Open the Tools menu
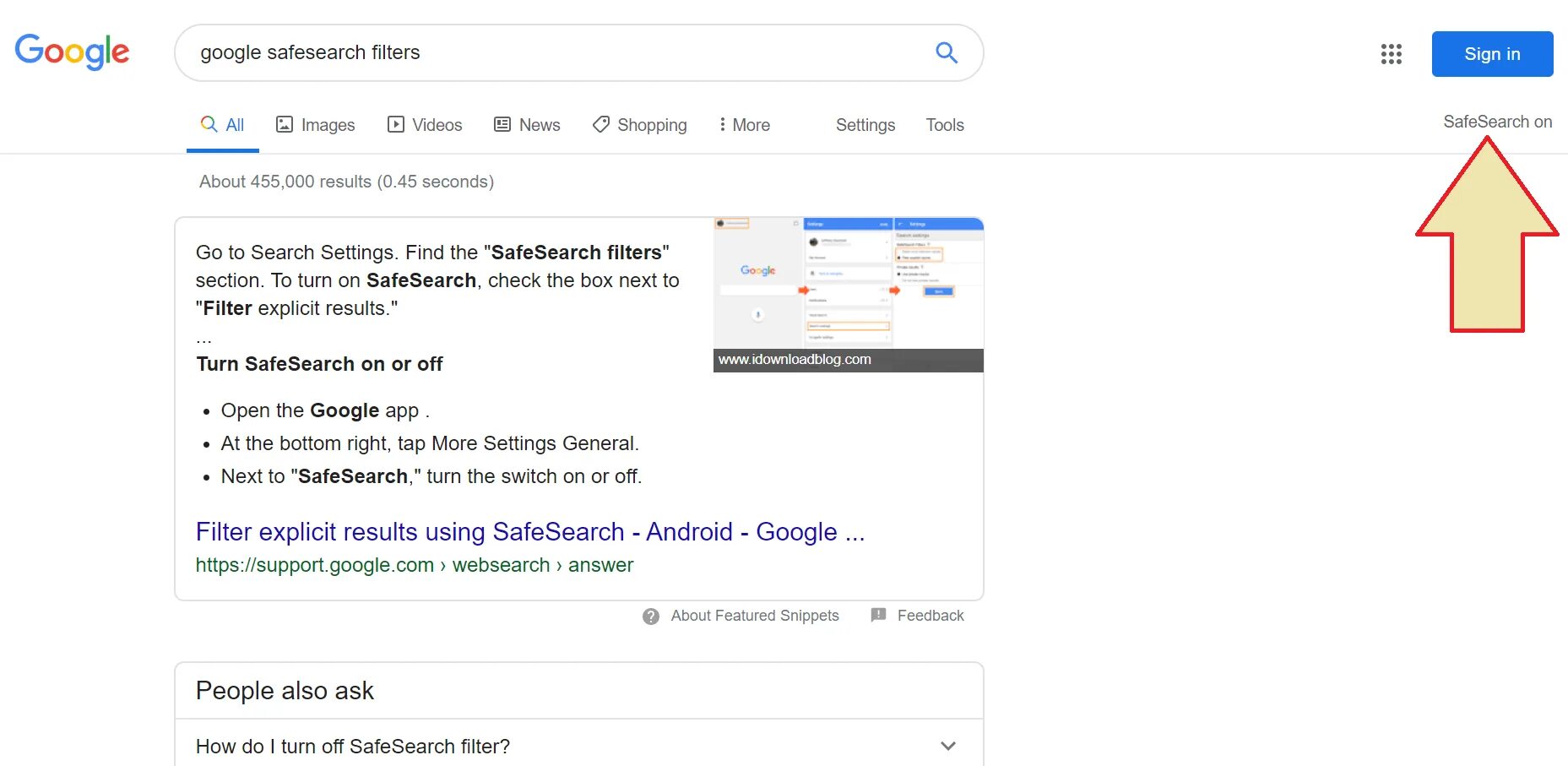1568x766 pixels. (x=944, y=125)
